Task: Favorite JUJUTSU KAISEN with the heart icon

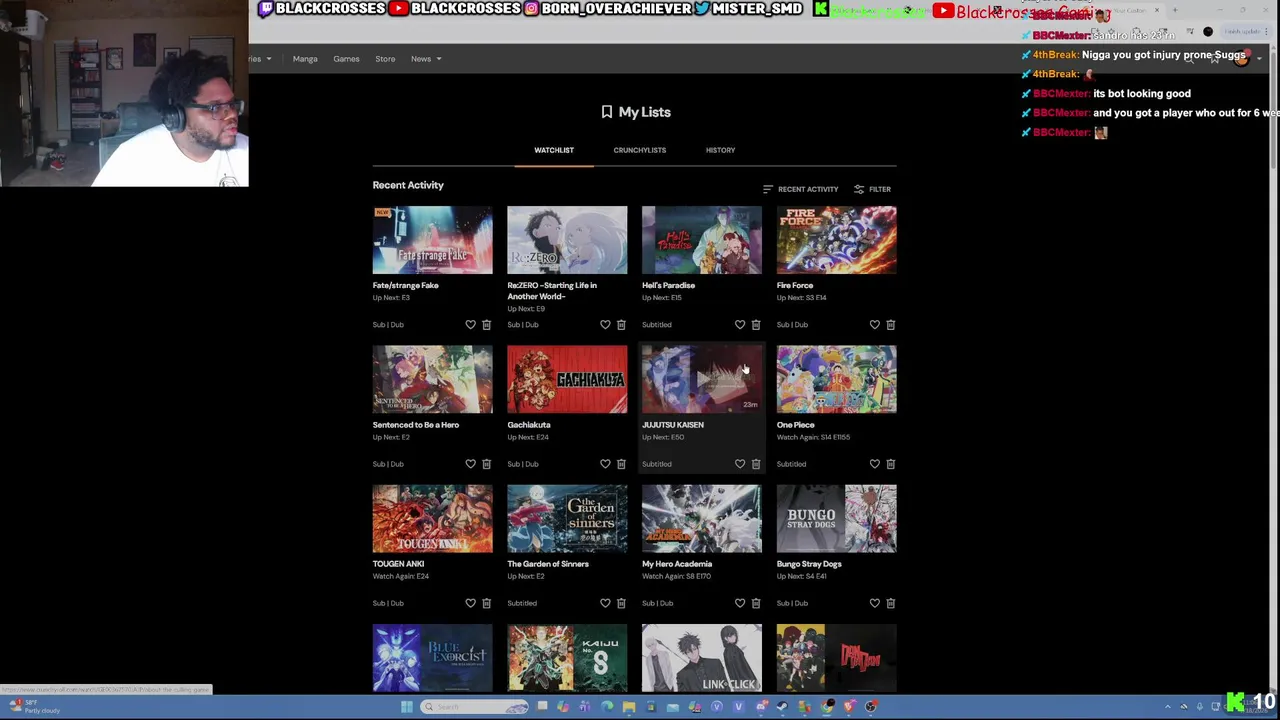Action: point(740,464)
